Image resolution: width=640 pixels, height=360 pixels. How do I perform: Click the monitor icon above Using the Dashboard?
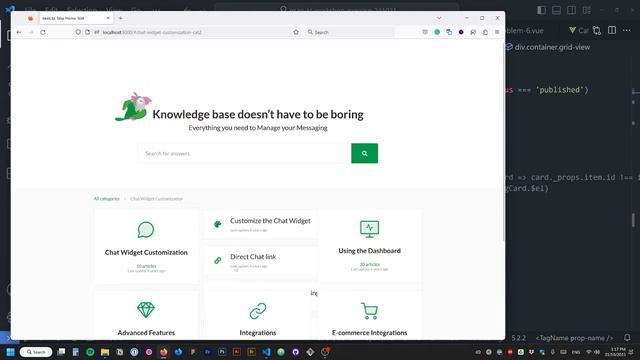pos(369,229)
